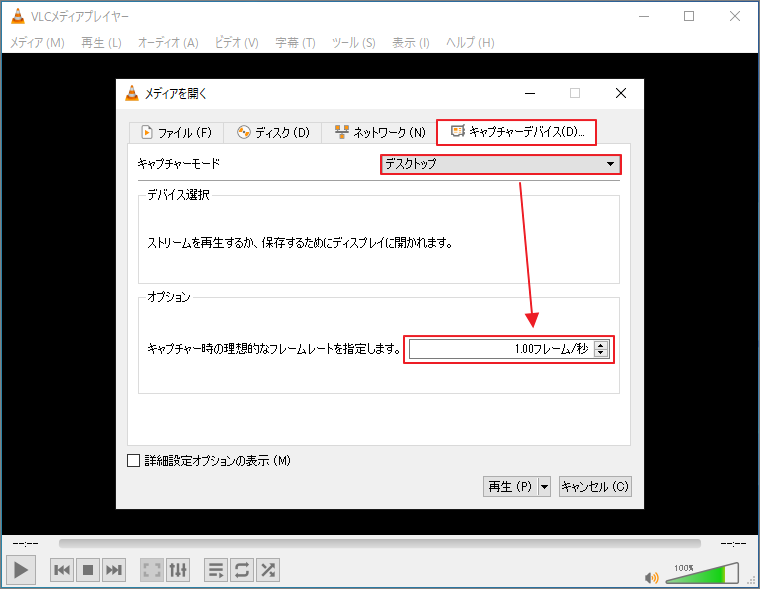760x589 pixels.
Task: Minimize the VLC main window
Action: tap(644, 16)
